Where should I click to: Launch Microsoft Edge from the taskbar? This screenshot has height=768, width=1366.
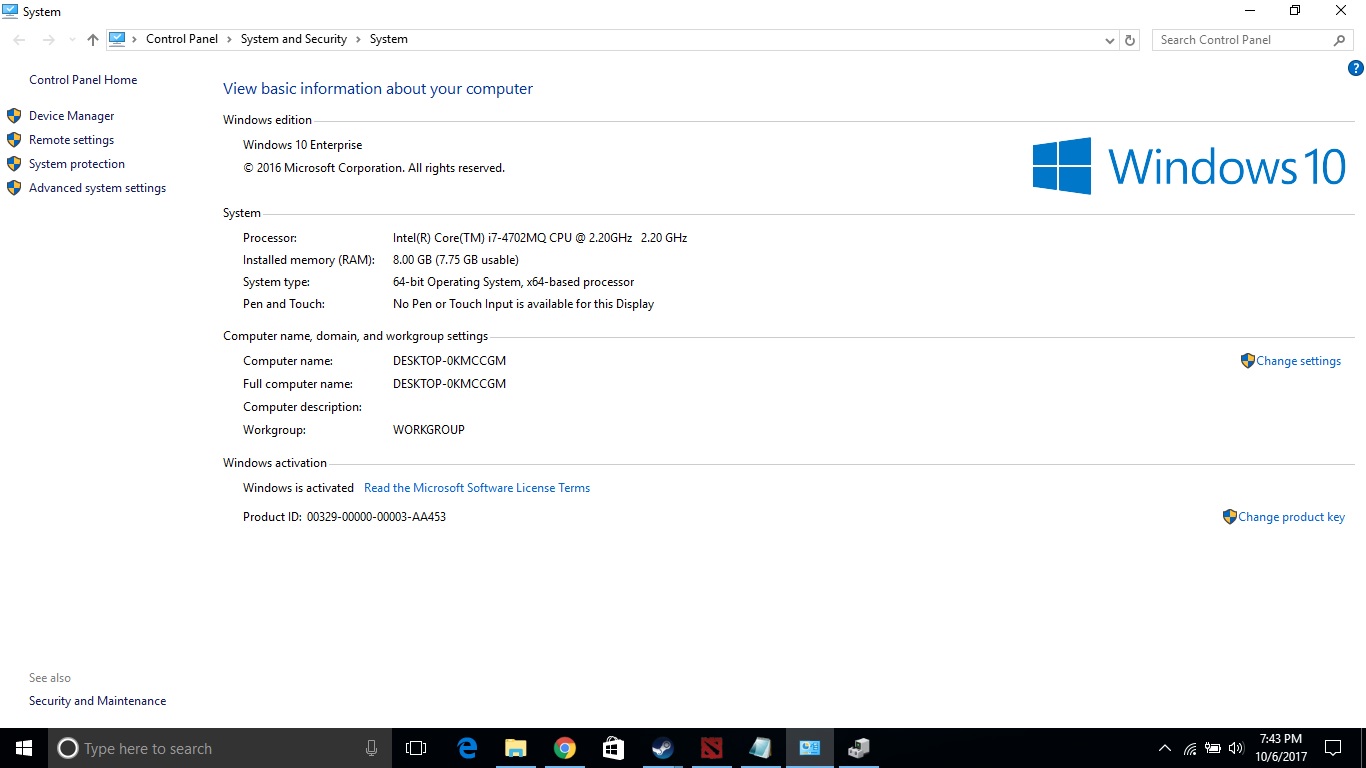tap(467, 748)
